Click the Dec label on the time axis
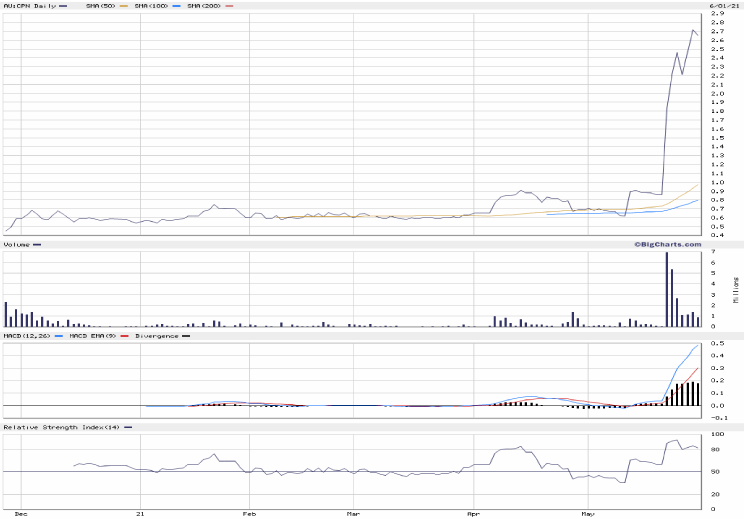The width and height of the screenshot is (744, 519). 22,513
